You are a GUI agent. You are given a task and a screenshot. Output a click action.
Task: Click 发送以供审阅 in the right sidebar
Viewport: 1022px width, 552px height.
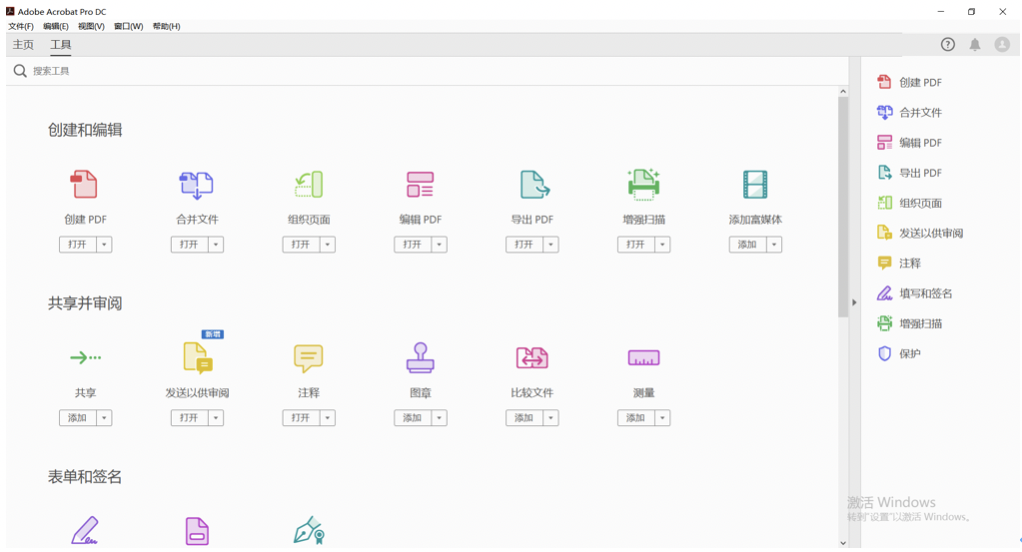point(920,233)
